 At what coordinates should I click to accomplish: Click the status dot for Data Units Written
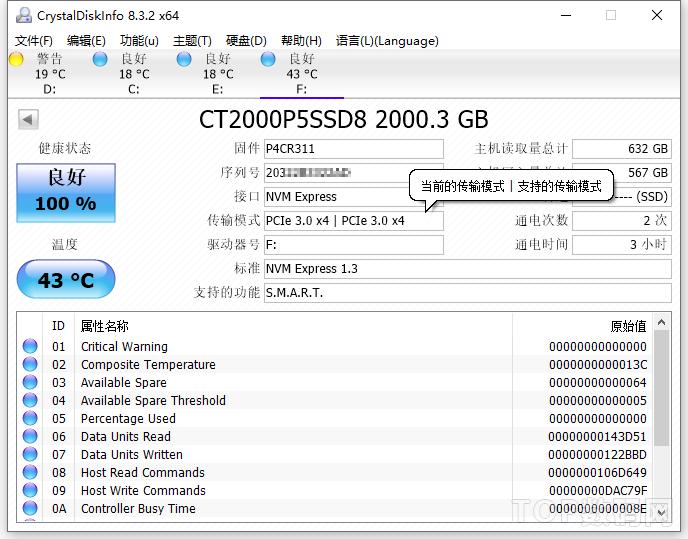click(x=30, y=454)
